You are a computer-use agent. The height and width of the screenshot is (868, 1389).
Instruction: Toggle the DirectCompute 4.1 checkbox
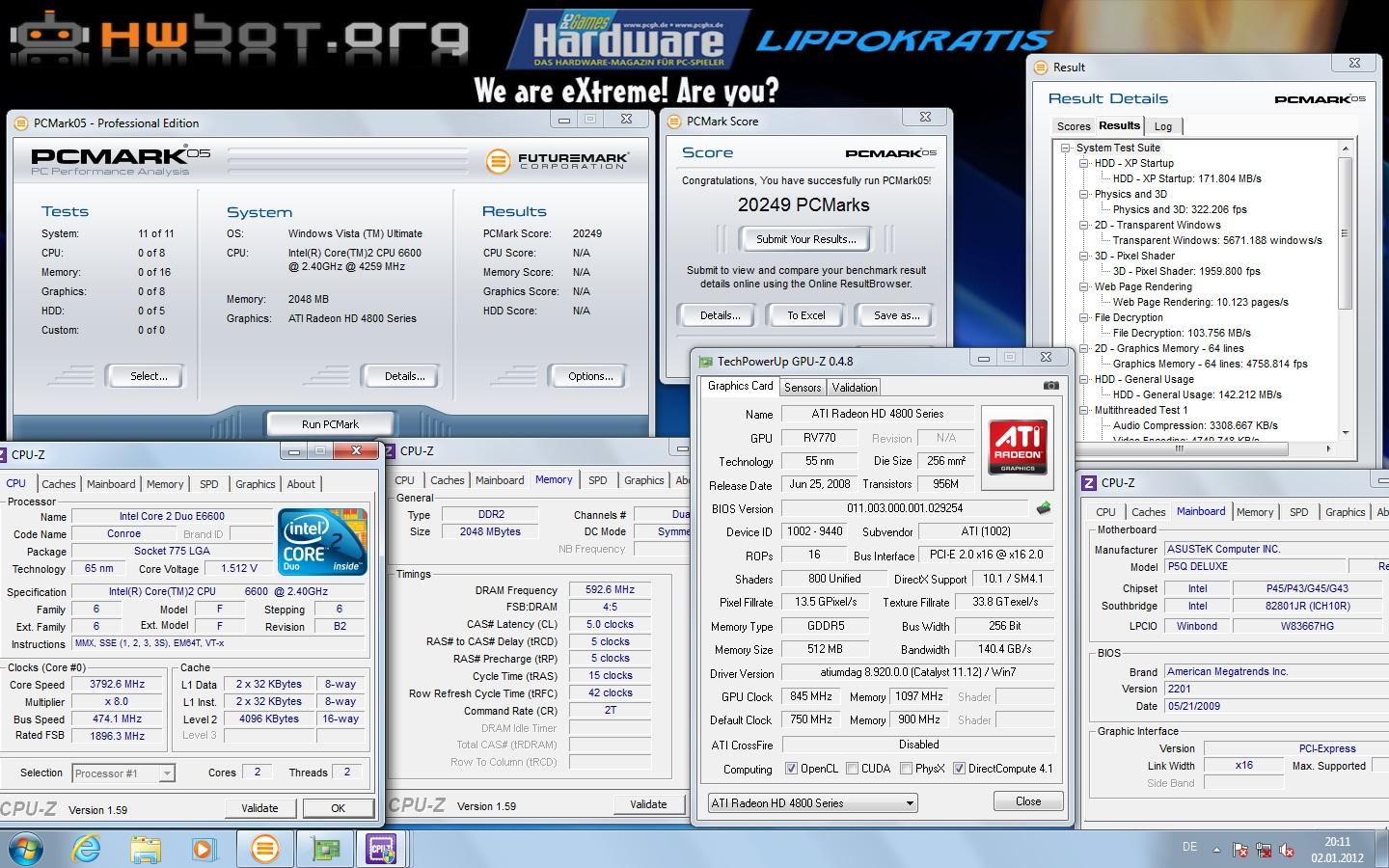tap(959, 769)
